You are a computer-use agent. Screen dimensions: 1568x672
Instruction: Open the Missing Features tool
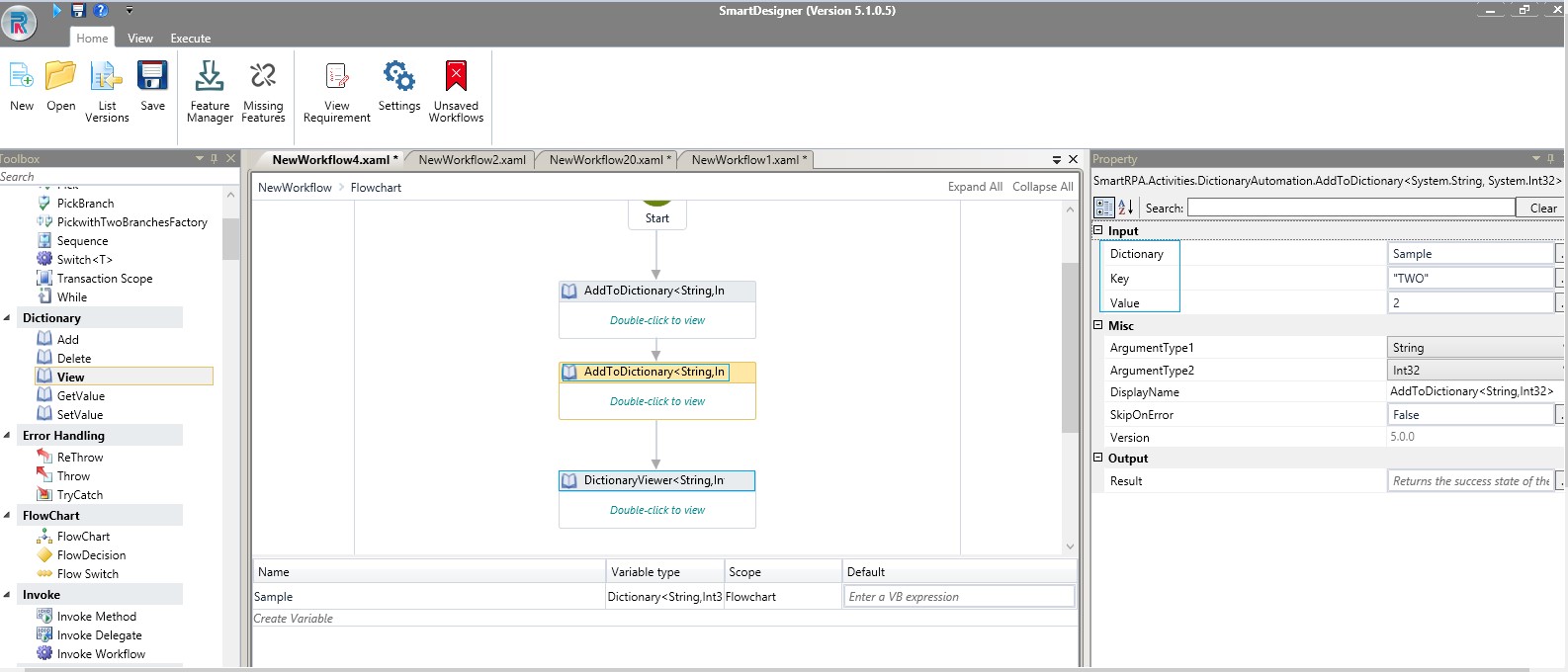click(263, 77)
